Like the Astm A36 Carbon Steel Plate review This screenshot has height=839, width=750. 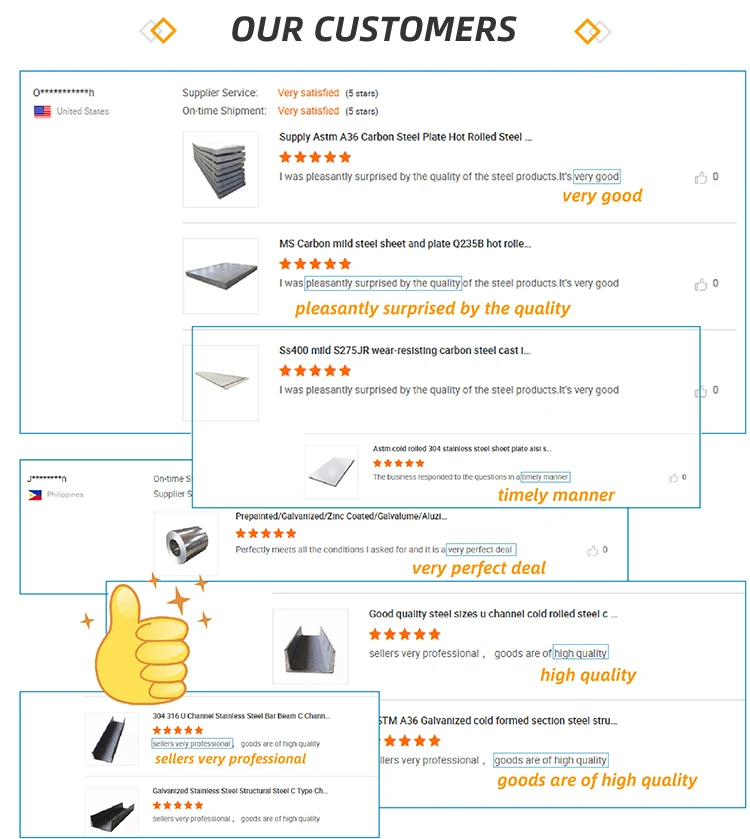click(701, 177)
